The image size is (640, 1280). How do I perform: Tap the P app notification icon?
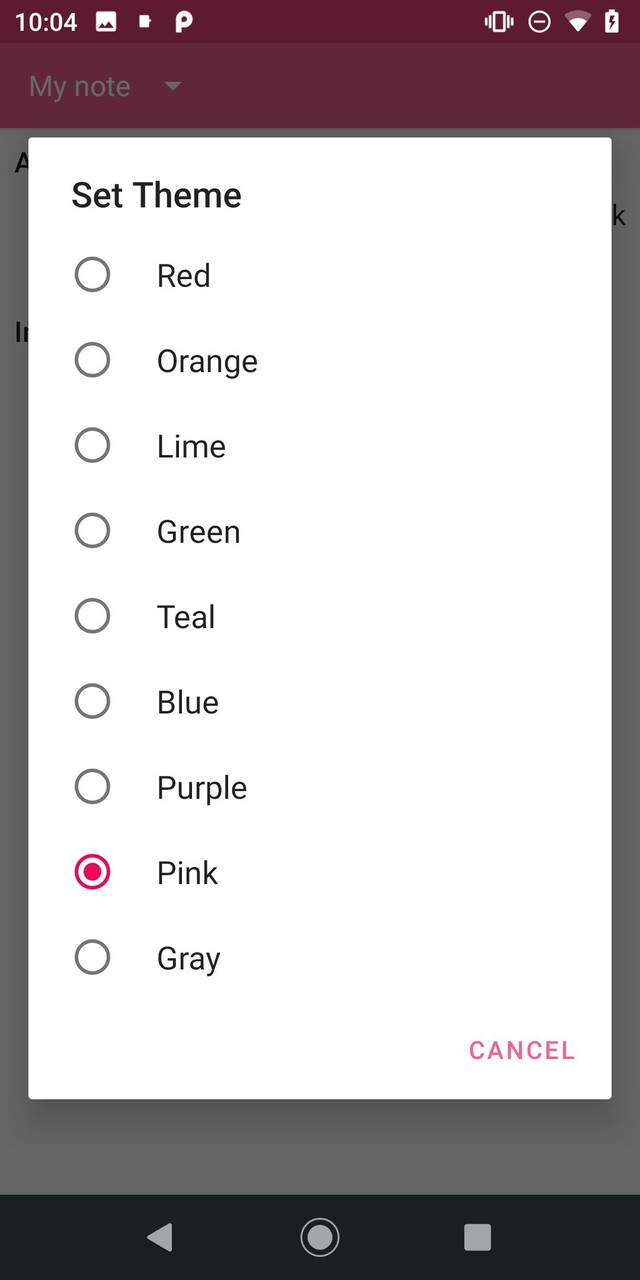point(182,21)
